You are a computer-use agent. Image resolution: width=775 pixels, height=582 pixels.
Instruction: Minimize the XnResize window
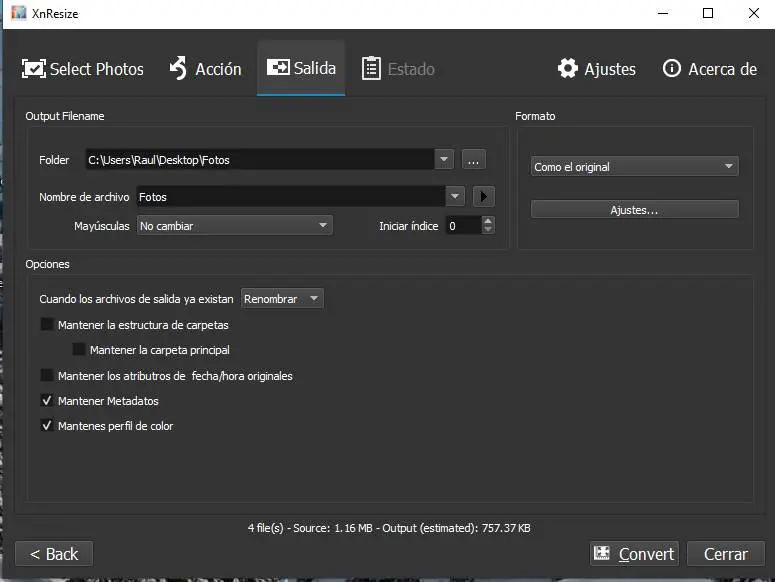pos(663,13)
